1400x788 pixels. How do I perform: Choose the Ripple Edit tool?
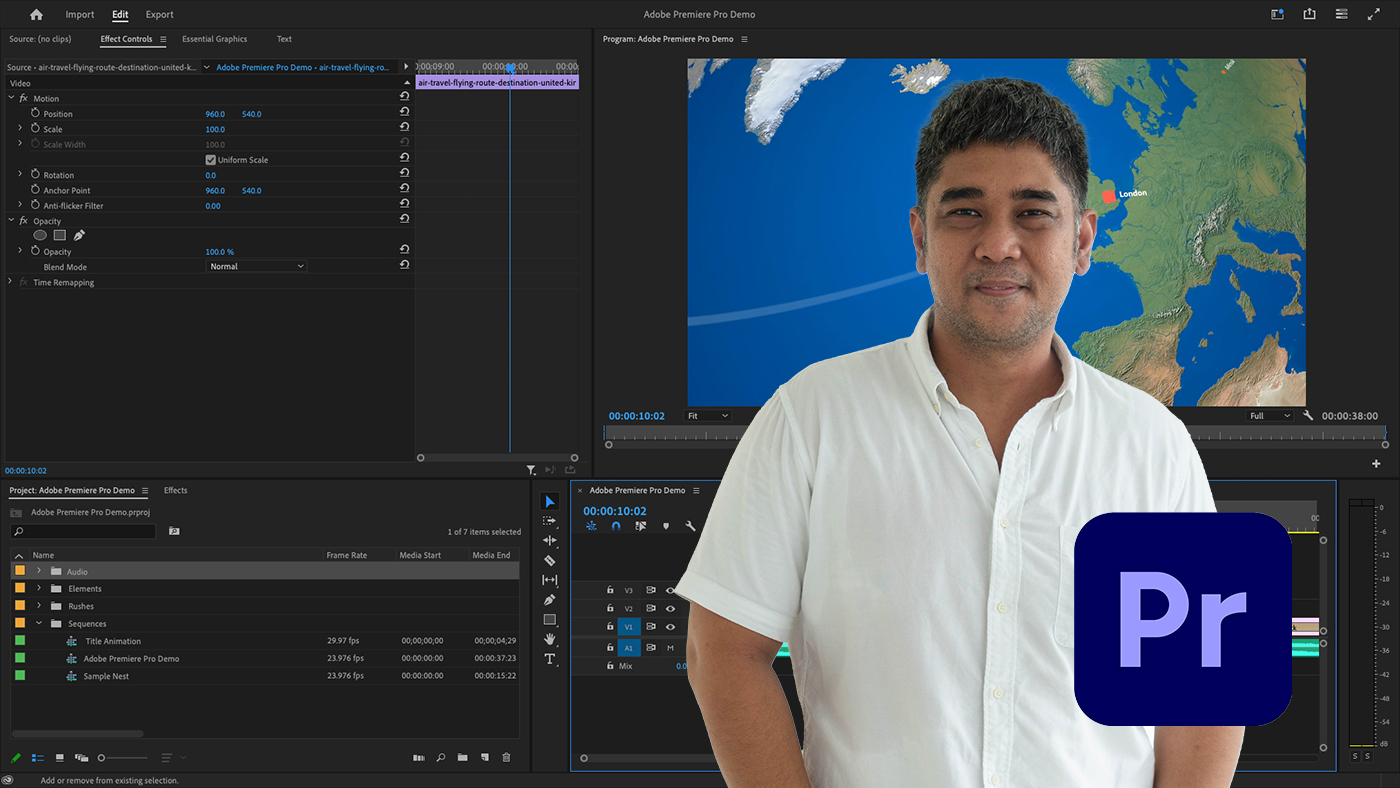550,541
